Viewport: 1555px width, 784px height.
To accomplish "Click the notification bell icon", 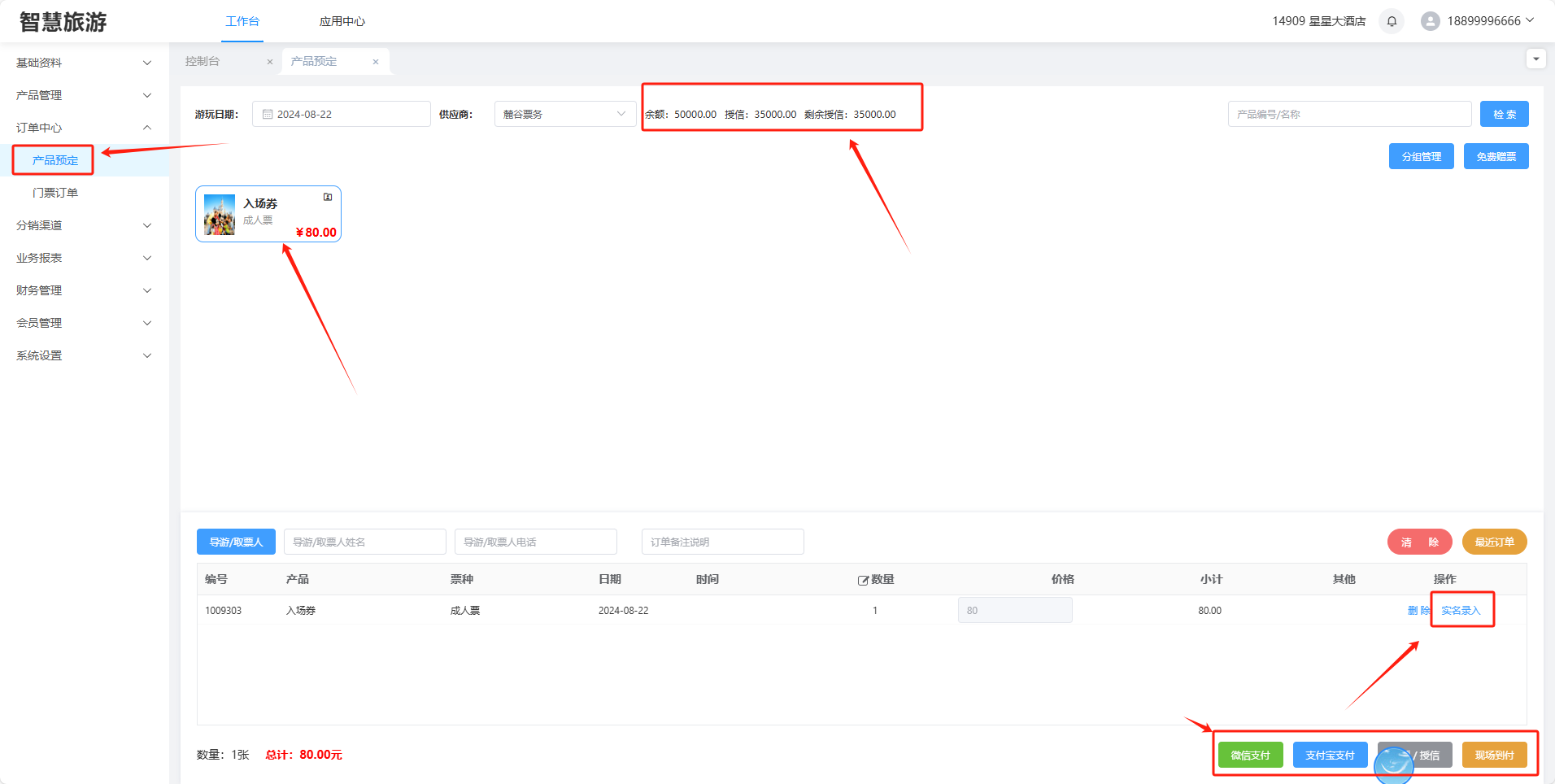I will pos(1392,21).
